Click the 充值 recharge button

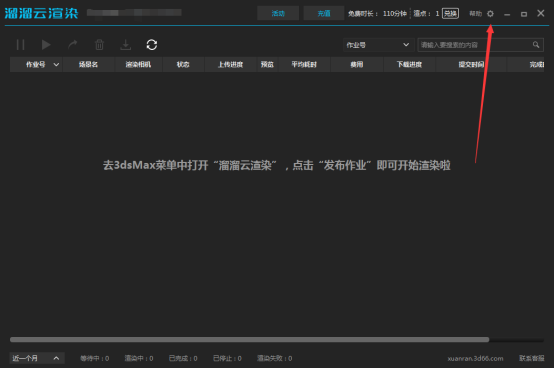(x=324, y=13)
